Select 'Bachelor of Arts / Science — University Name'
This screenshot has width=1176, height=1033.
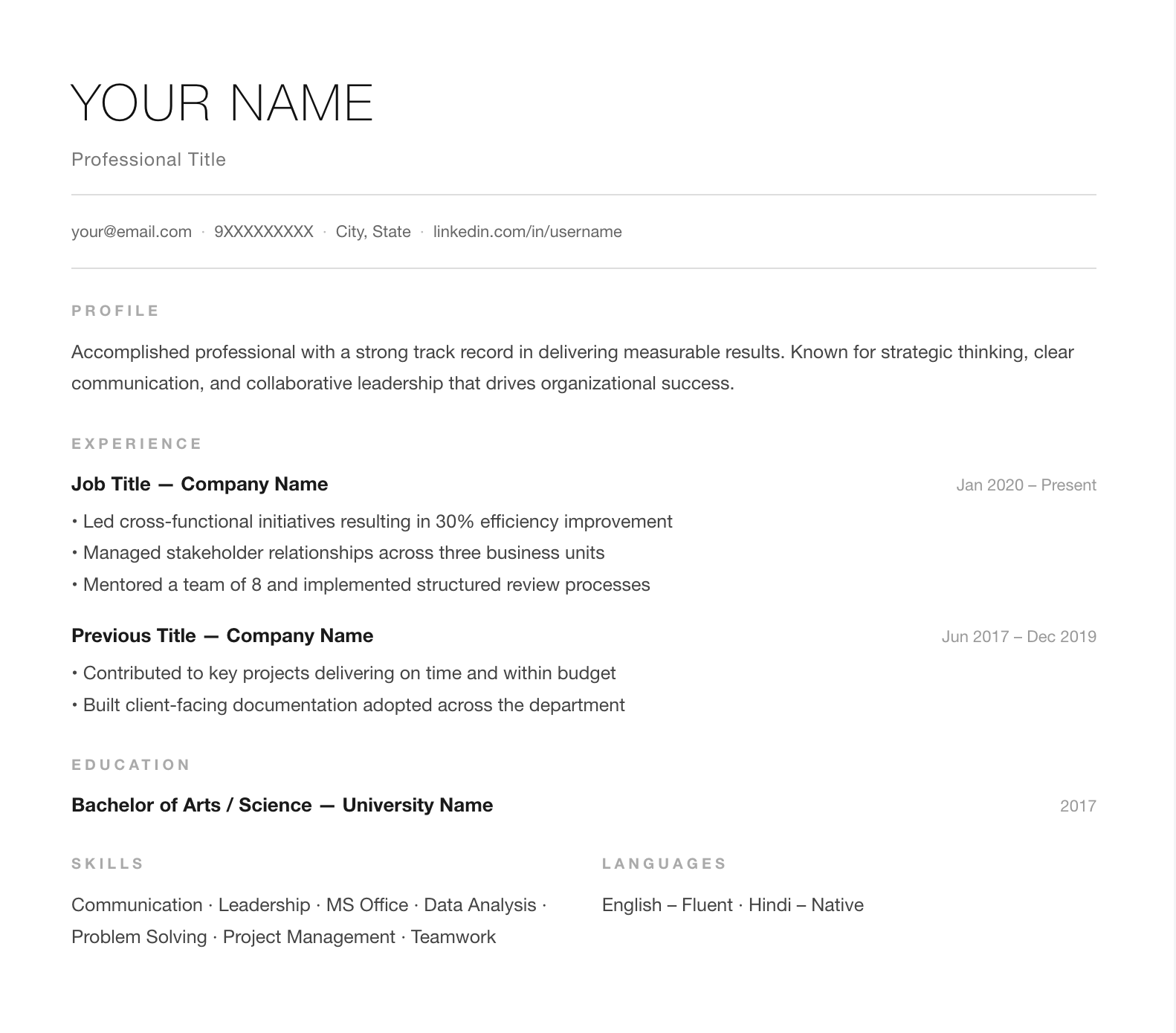click(282, 806)
